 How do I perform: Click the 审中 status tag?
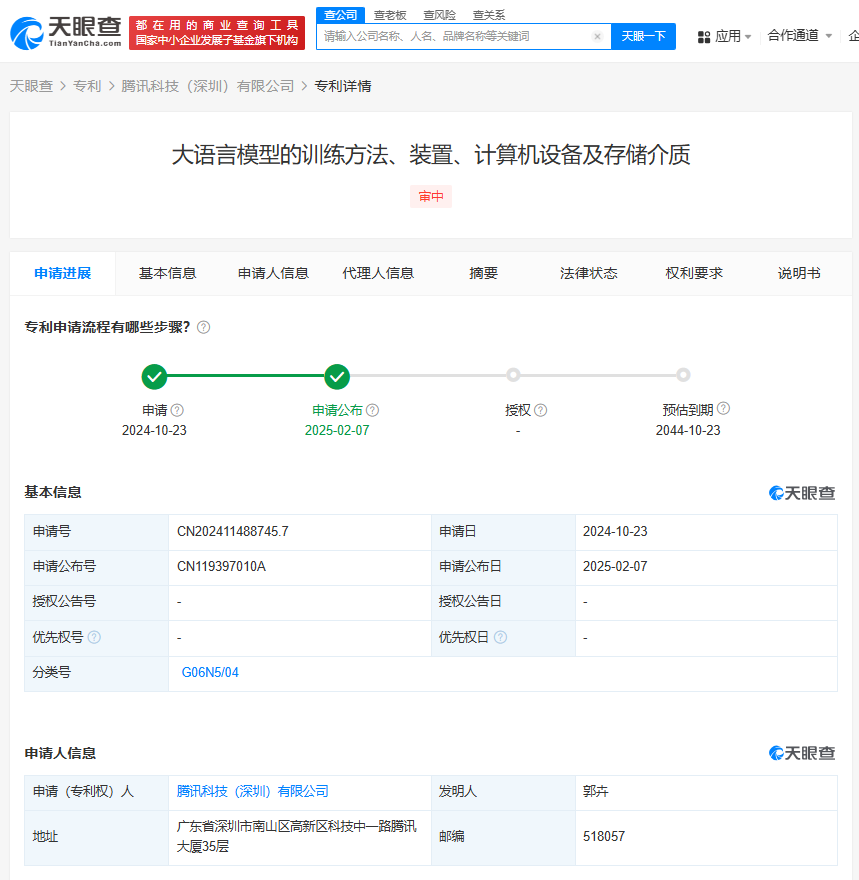click(431, 196)
